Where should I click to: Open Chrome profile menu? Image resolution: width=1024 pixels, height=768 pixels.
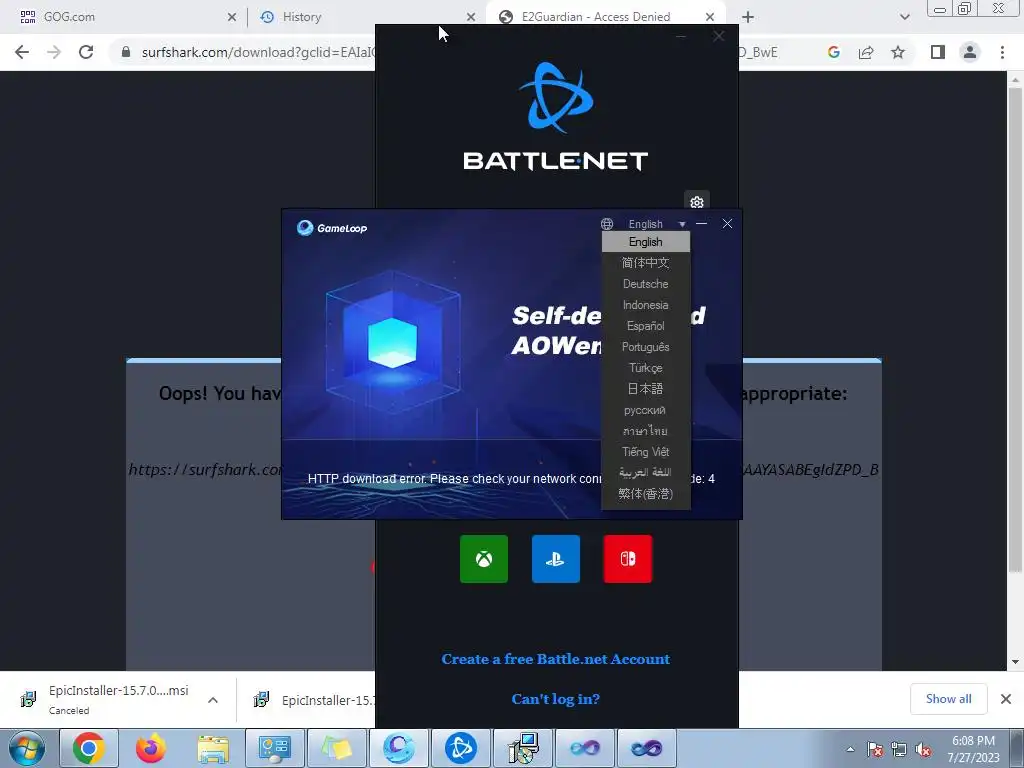pos(970,52)
